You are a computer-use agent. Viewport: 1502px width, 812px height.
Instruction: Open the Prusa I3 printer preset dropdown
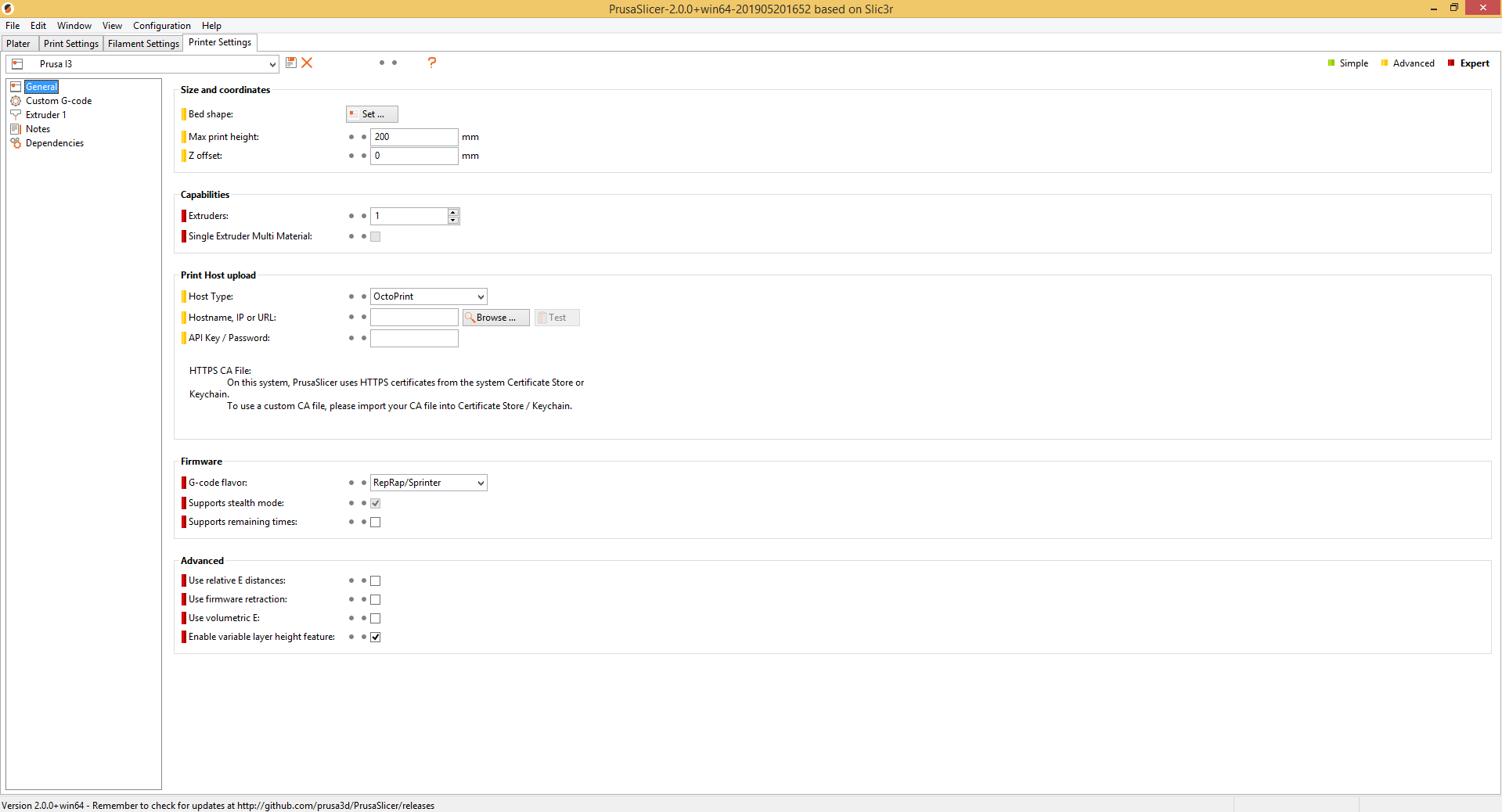[272, 64]
